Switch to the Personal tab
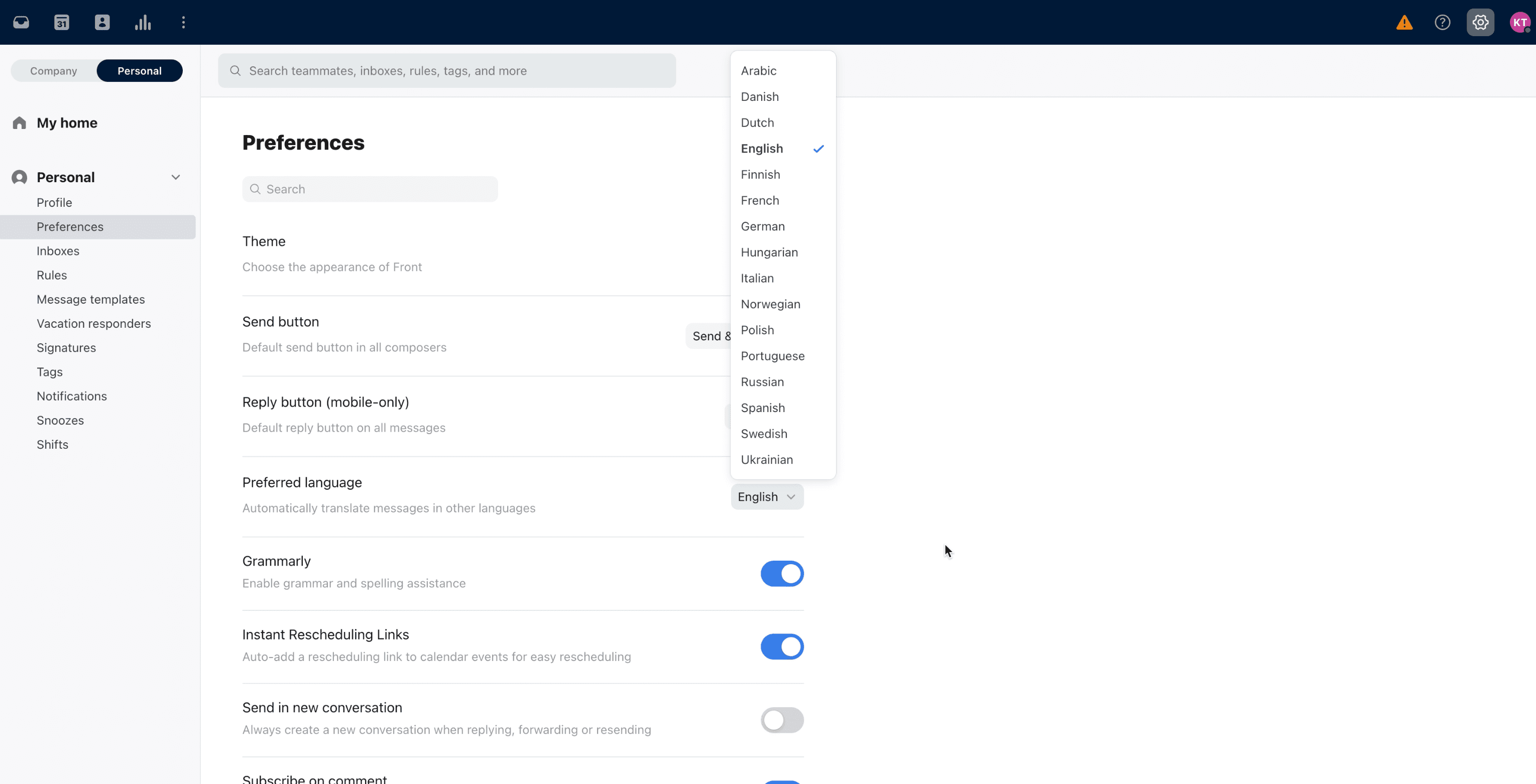 tap(140, 71)
